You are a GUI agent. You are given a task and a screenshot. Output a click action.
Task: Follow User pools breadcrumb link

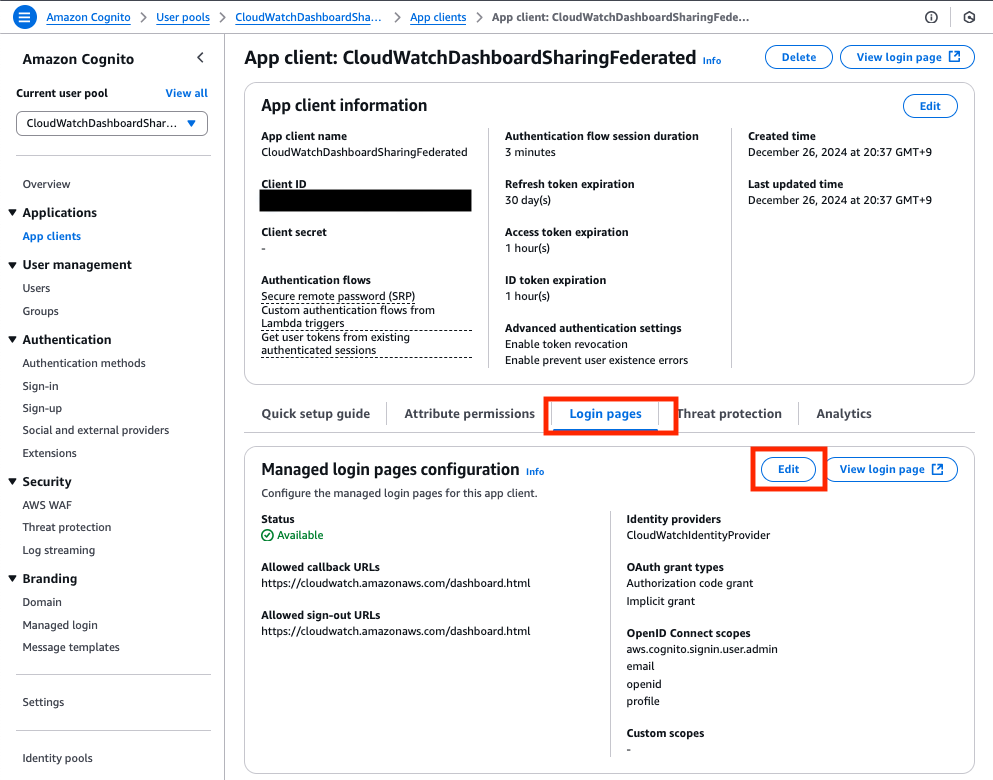click(182, 17)
